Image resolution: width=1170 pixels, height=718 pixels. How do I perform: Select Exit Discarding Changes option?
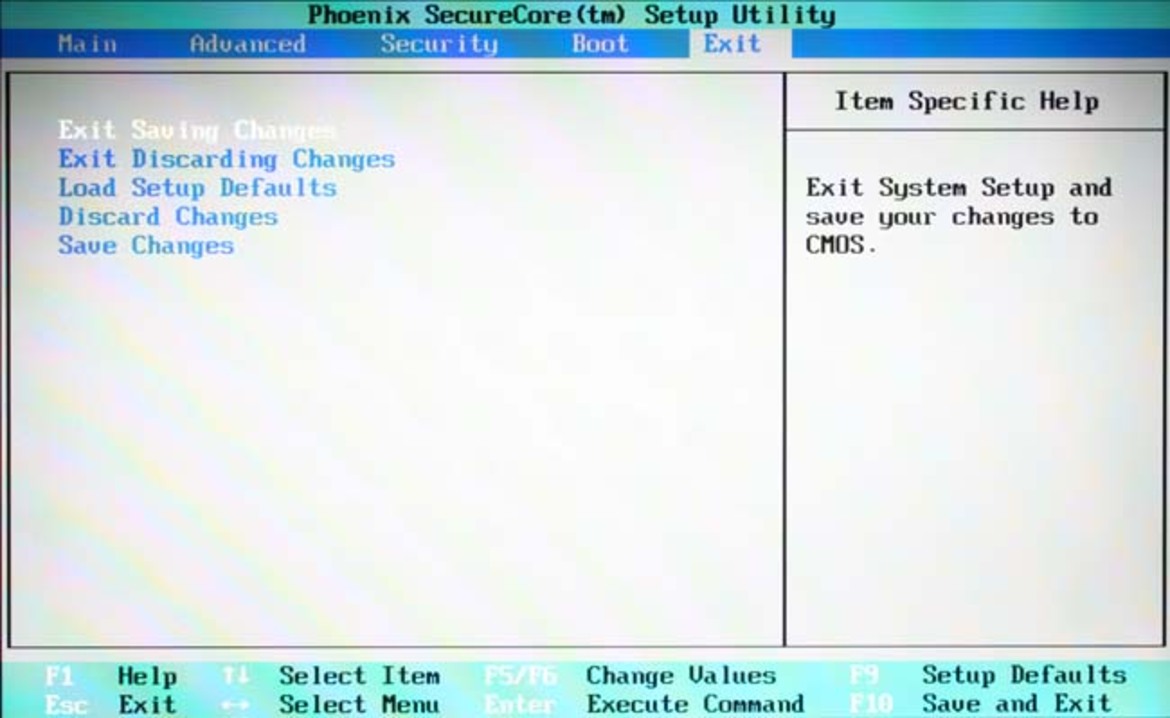227,159
